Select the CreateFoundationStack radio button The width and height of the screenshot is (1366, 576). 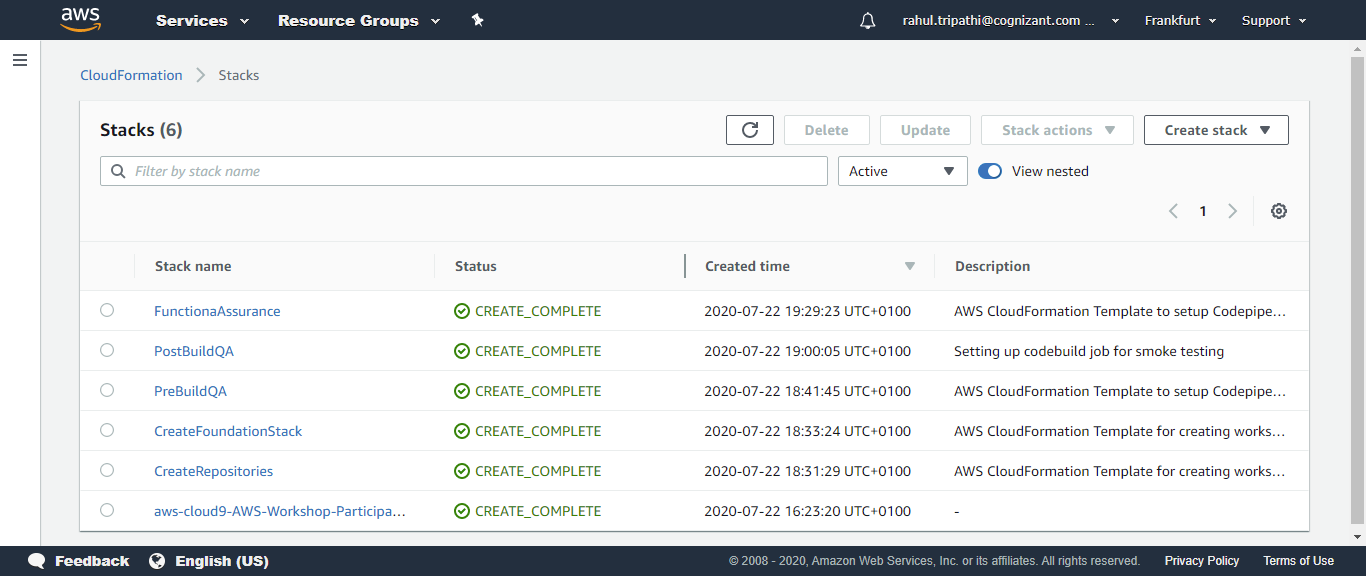click(x=107, y=430)
